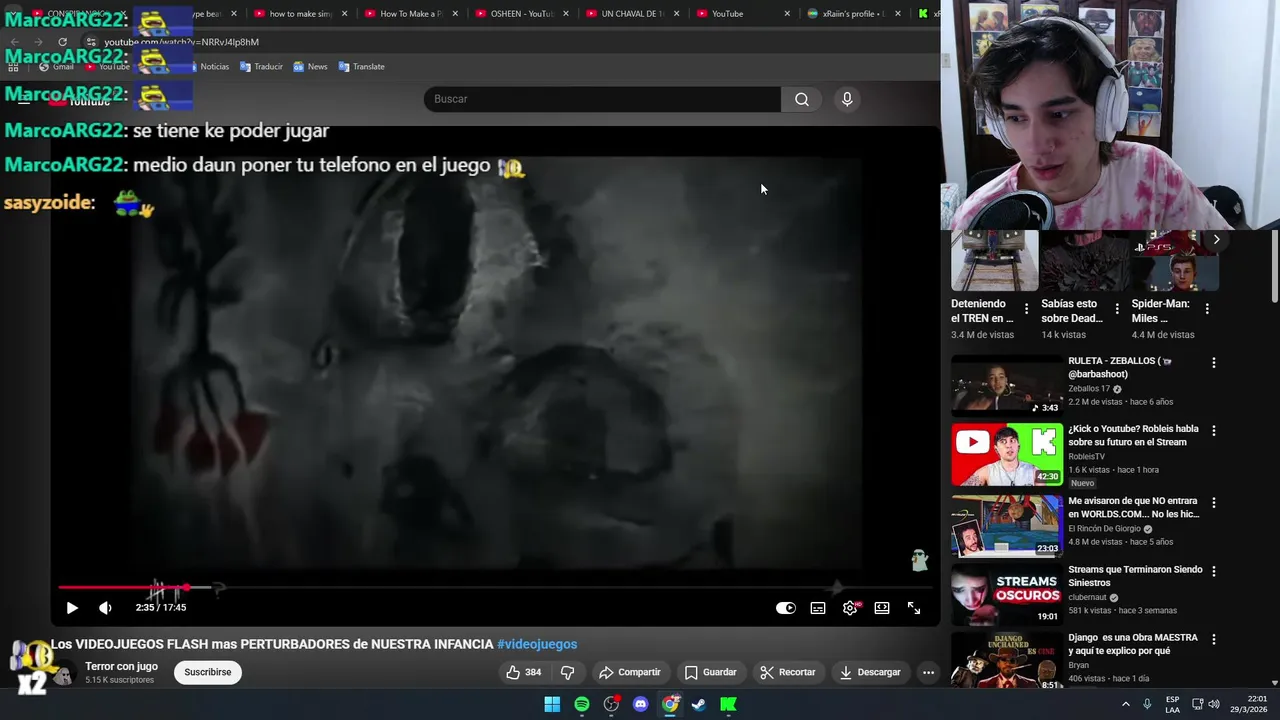Image resolution: width=1280 pixels, height=720 pixels.
Task: Open Steam from the taskbar
Action: [x=699, y=704]
